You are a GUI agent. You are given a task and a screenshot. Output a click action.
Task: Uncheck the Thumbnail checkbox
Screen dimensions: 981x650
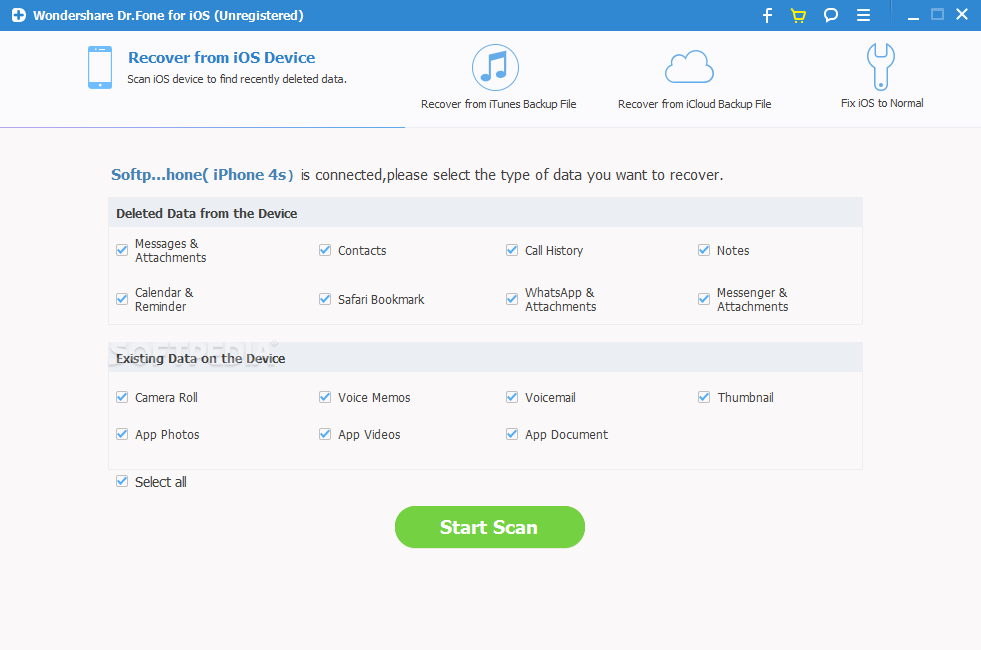(704, 397)
